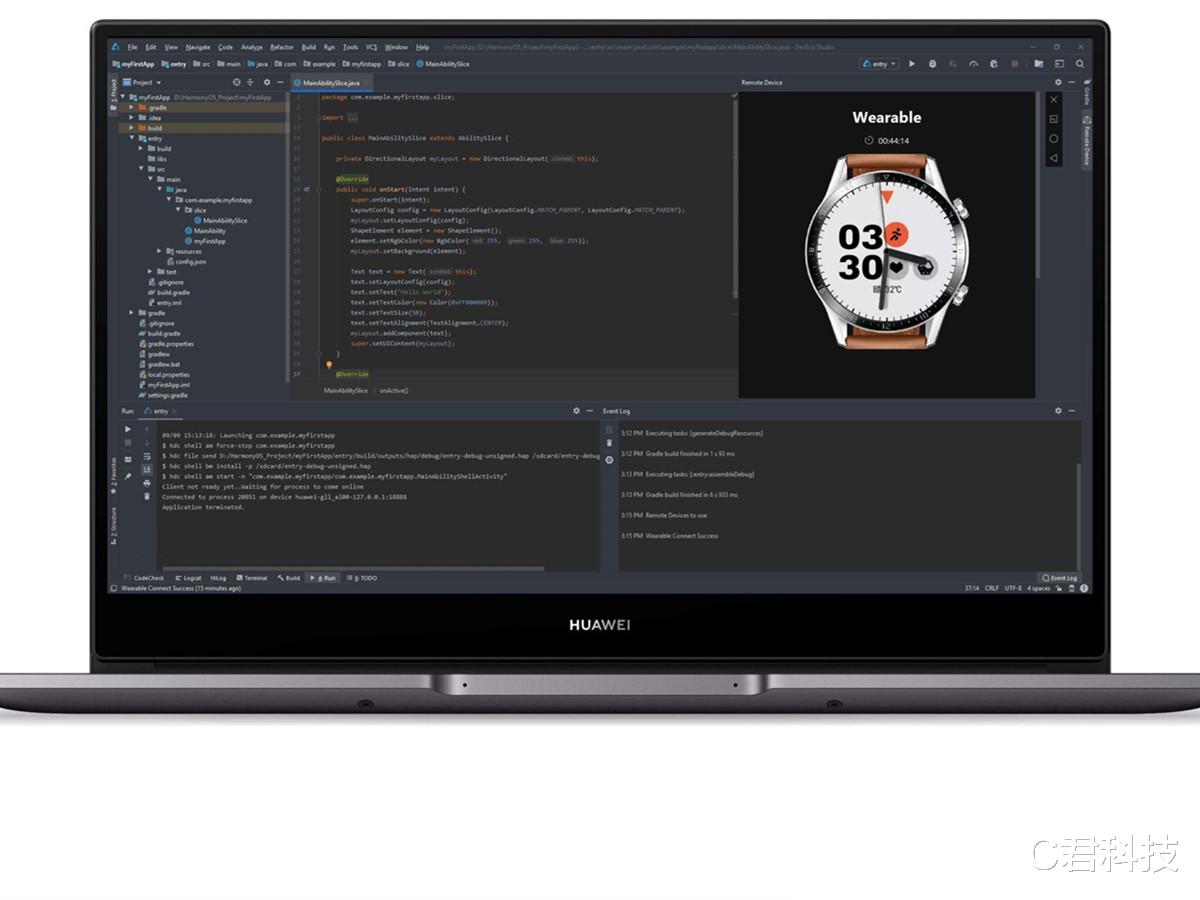Expand the resources folder node

tap(159, 251)
